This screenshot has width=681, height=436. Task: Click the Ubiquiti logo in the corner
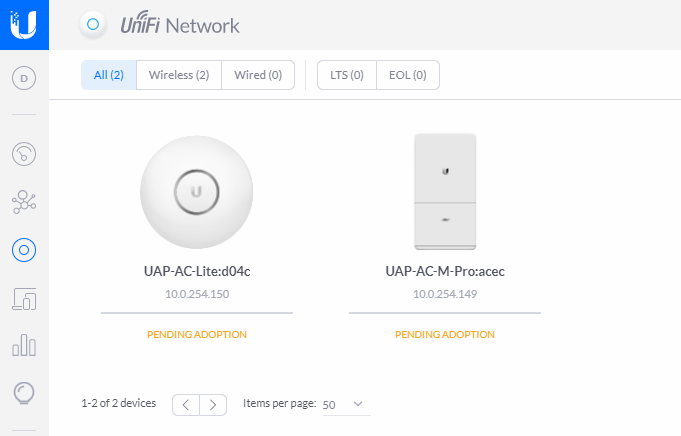[x=24, y=25]
